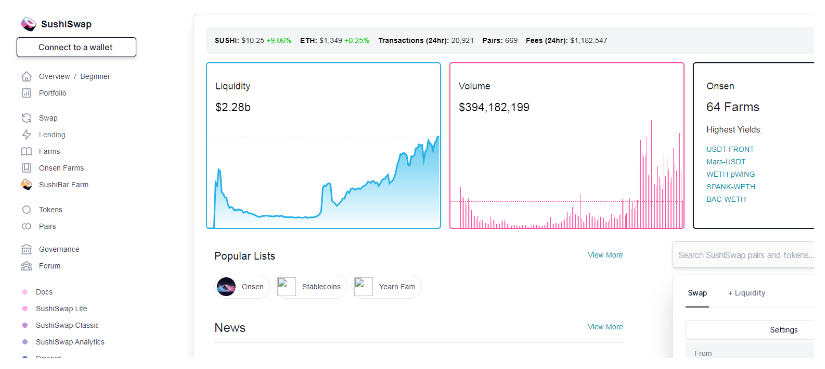This screenshot has height=369, width=825.
Task: Select the Tokens circle icon
Action: (26, 210)
